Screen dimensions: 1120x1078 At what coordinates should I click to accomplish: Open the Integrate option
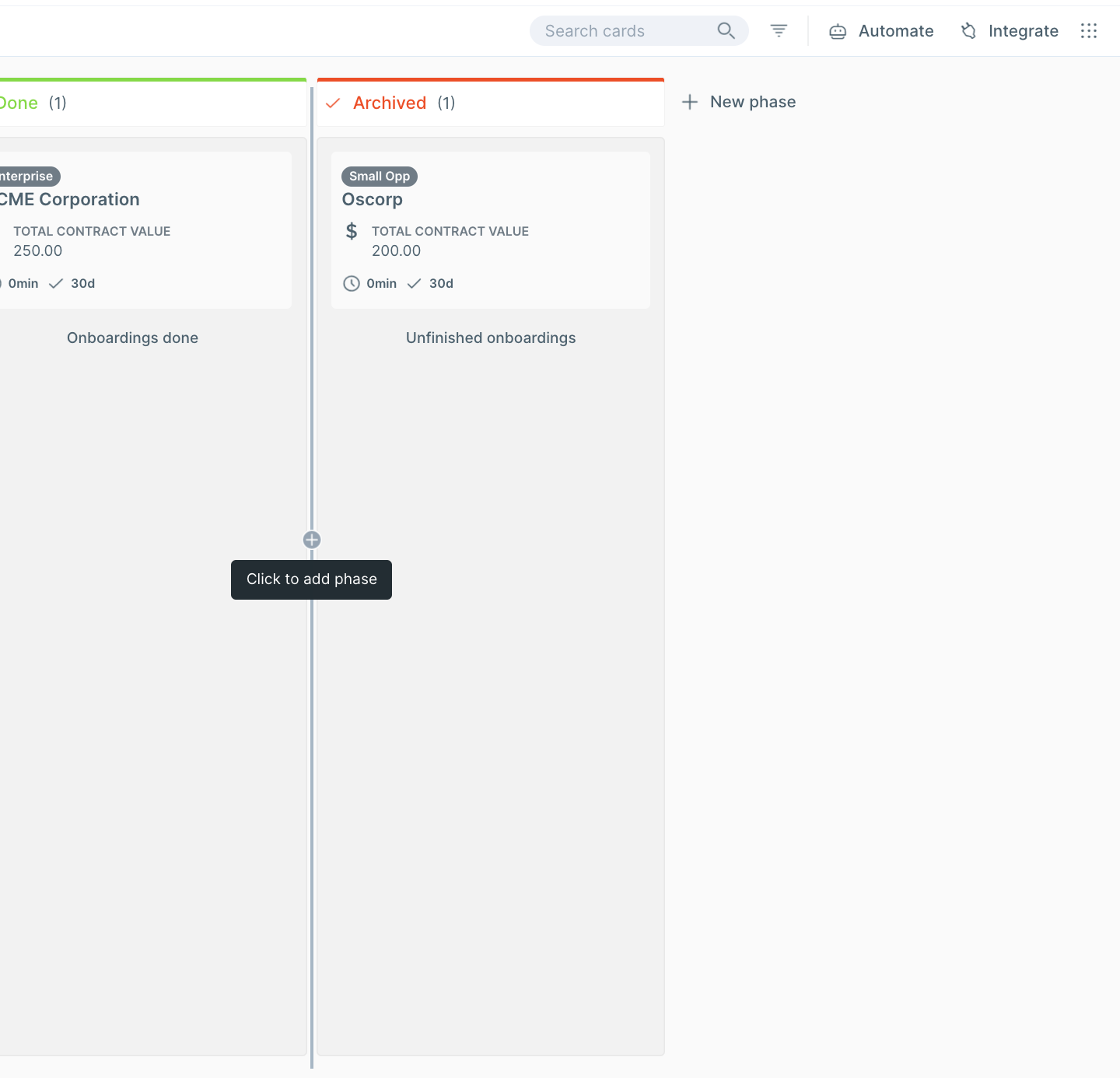(x=1023, y=31)
